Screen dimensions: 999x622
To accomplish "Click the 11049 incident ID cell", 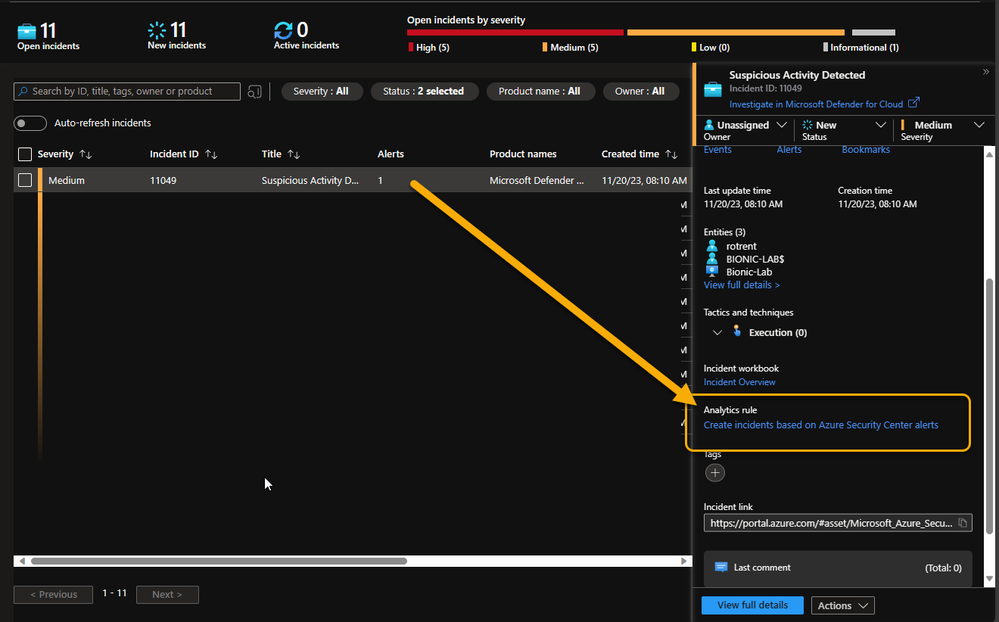I will click(x=163, y=180).
